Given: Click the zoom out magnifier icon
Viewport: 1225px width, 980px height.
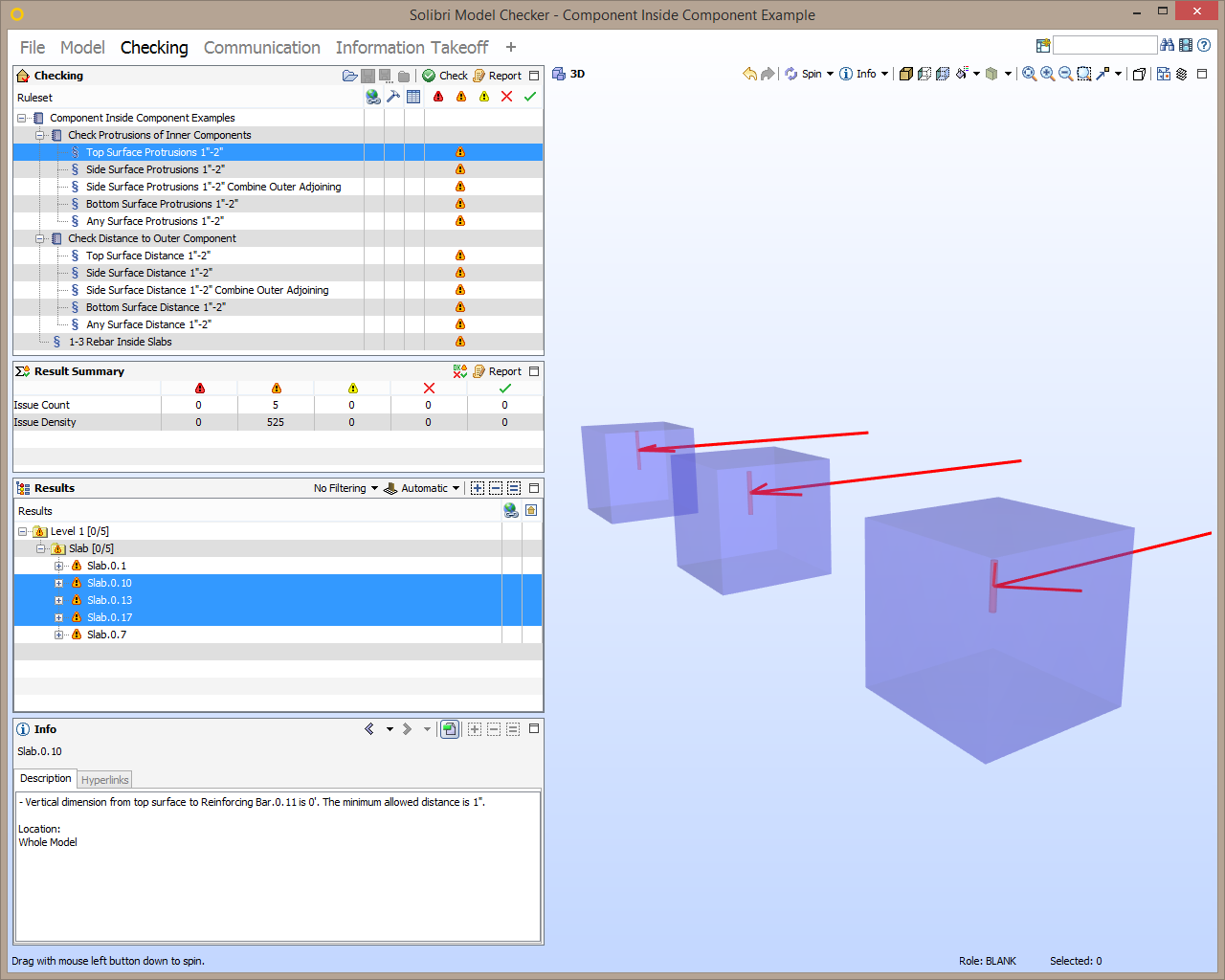Looking at the screenshot, I should [1065, 74].
